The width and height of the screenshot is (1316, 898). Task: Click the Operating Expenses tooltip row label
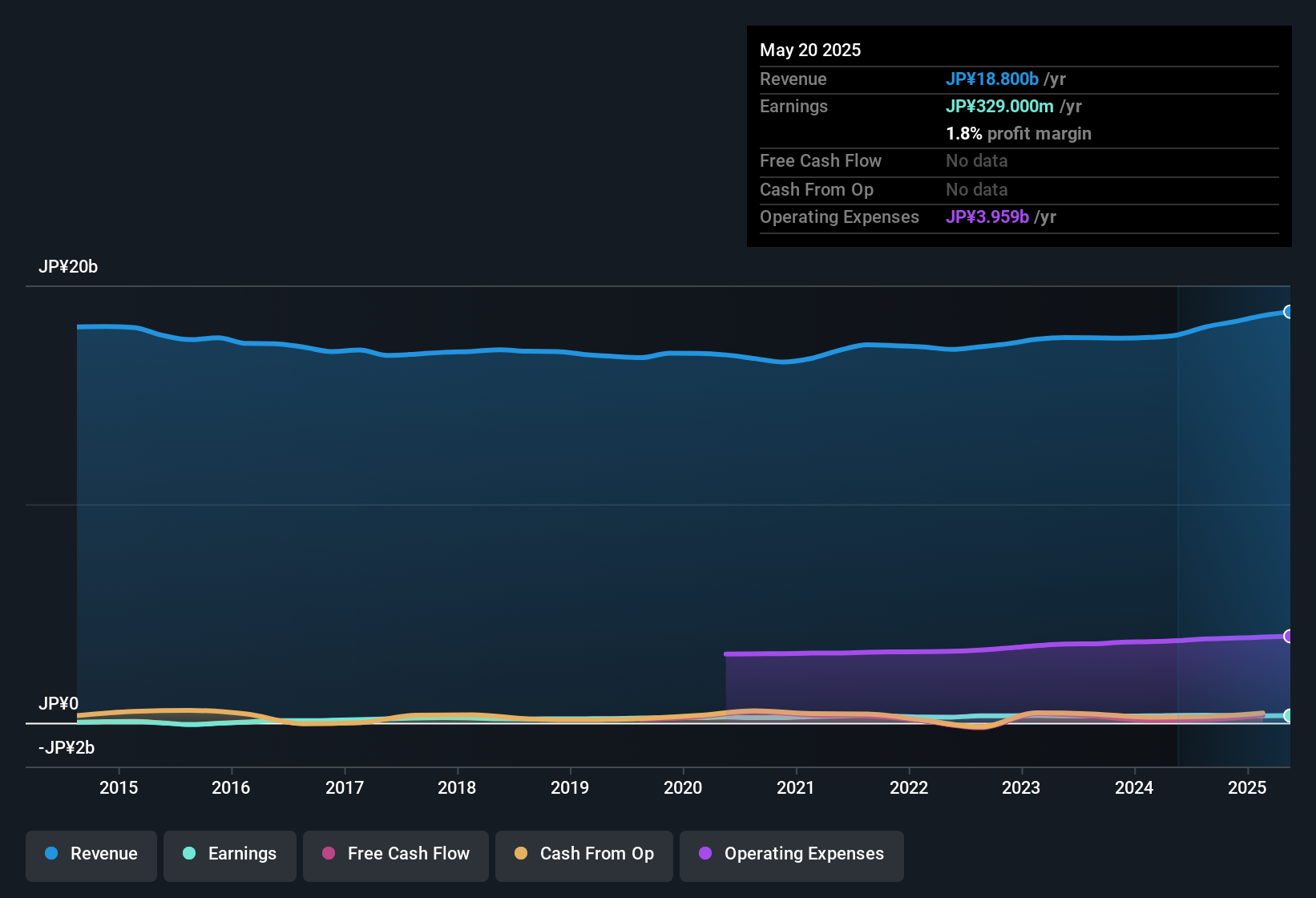839,216
